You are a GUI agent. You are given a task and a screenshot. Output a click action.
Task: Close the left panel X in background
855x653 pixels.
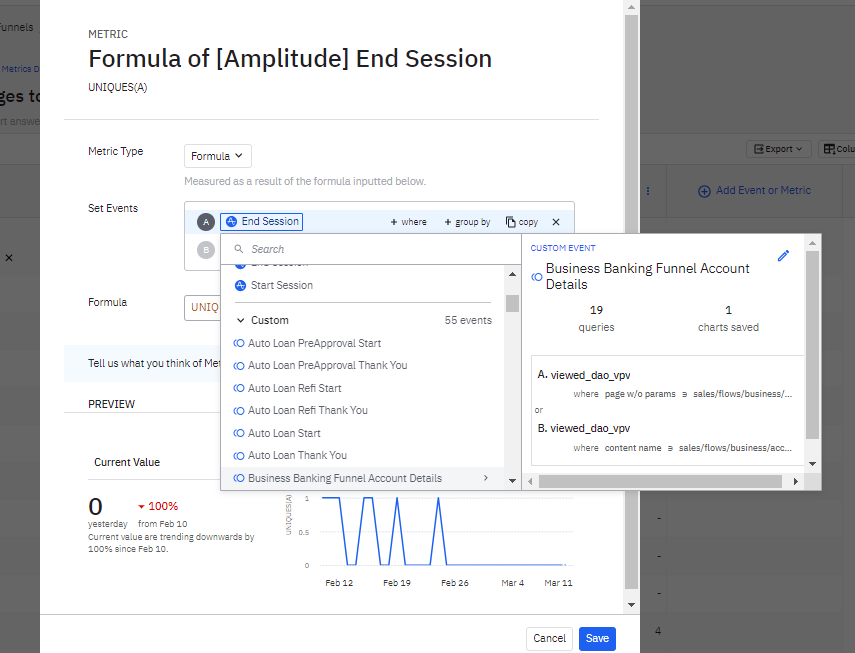pos(9,258)
